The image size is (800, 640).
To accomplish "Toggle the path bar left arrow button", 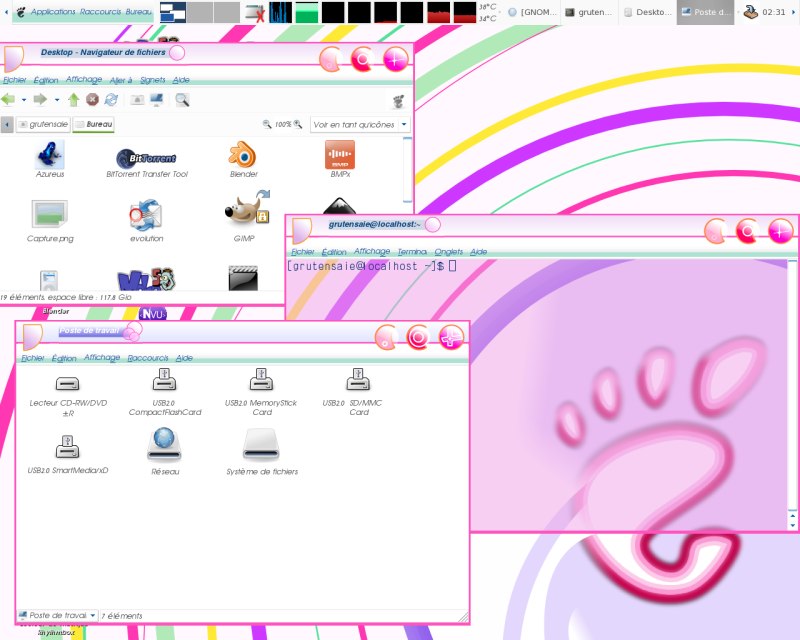I will (x=7, y=125).
